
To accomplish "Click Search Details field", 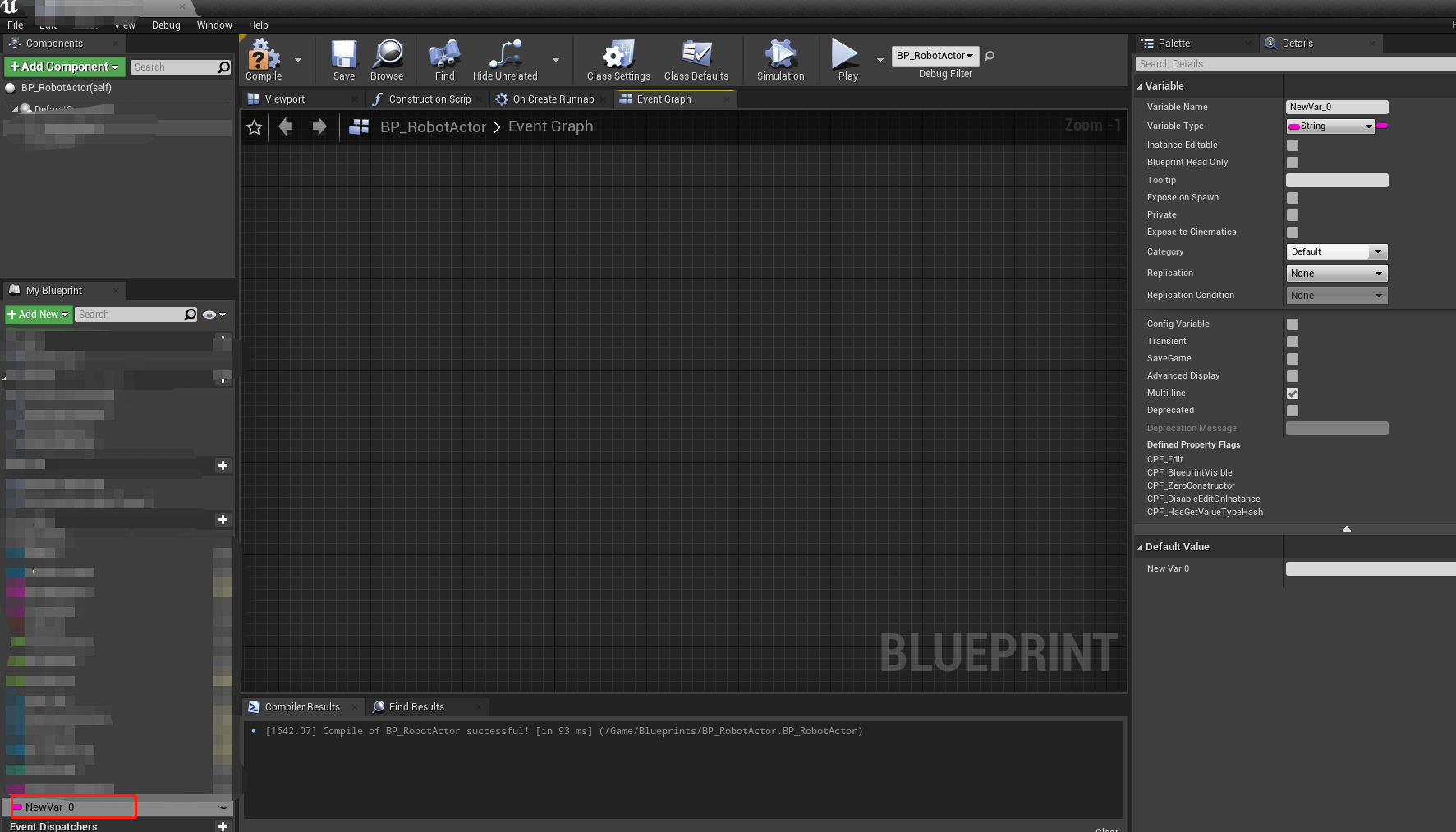I will click(x=1295, y=64).
